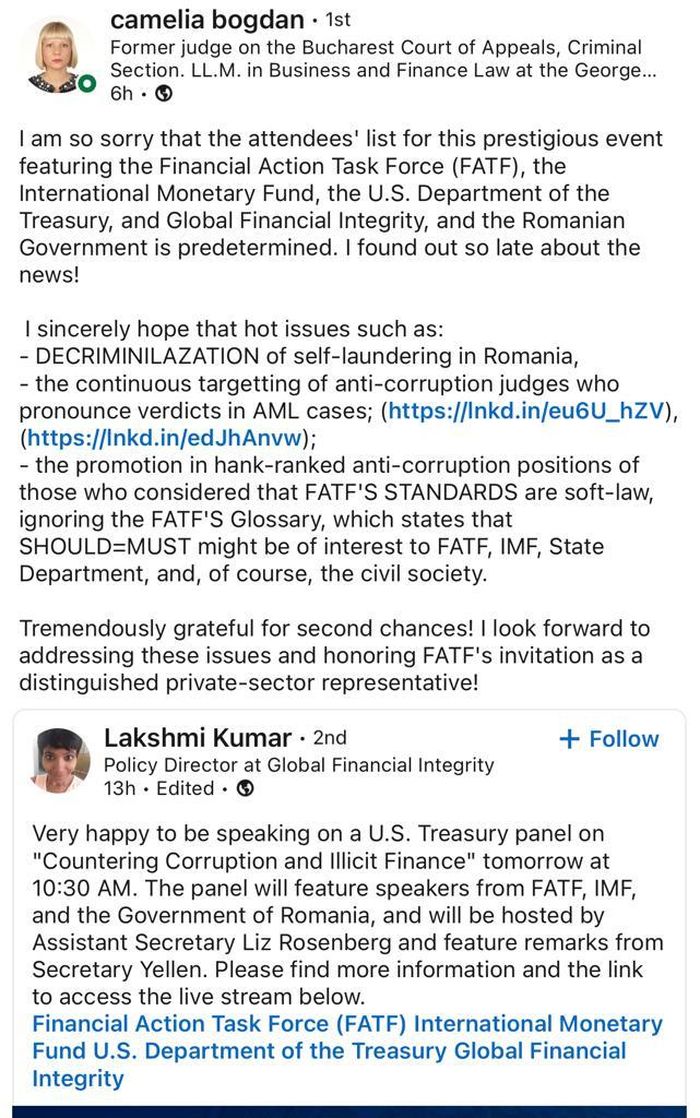
Task: Click the green online status indicator
Action: (87, 84)
